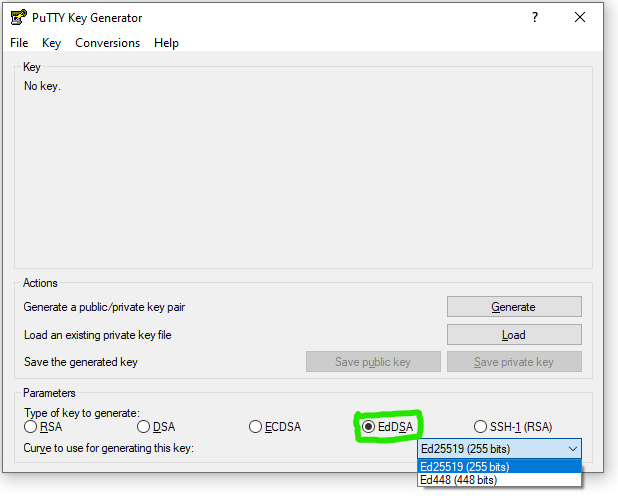
Task: Select the DSA key type
Action: [156, 427]
